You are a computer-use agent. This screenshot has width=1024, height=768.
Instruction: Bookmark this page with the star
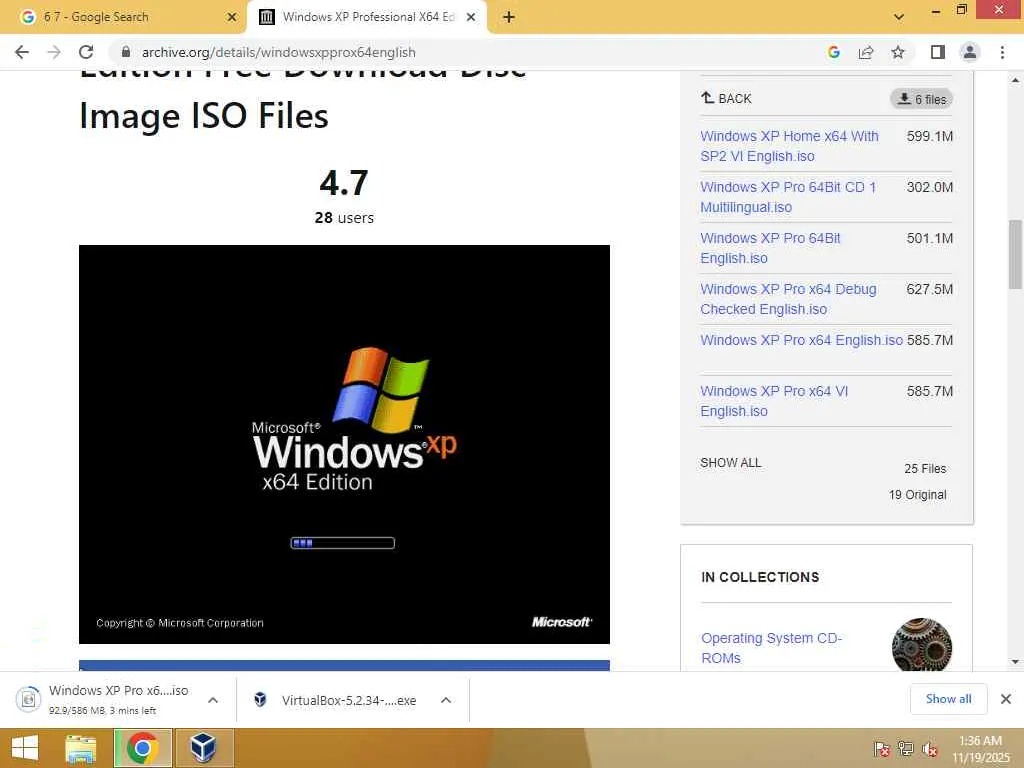[x=898, y=52]
